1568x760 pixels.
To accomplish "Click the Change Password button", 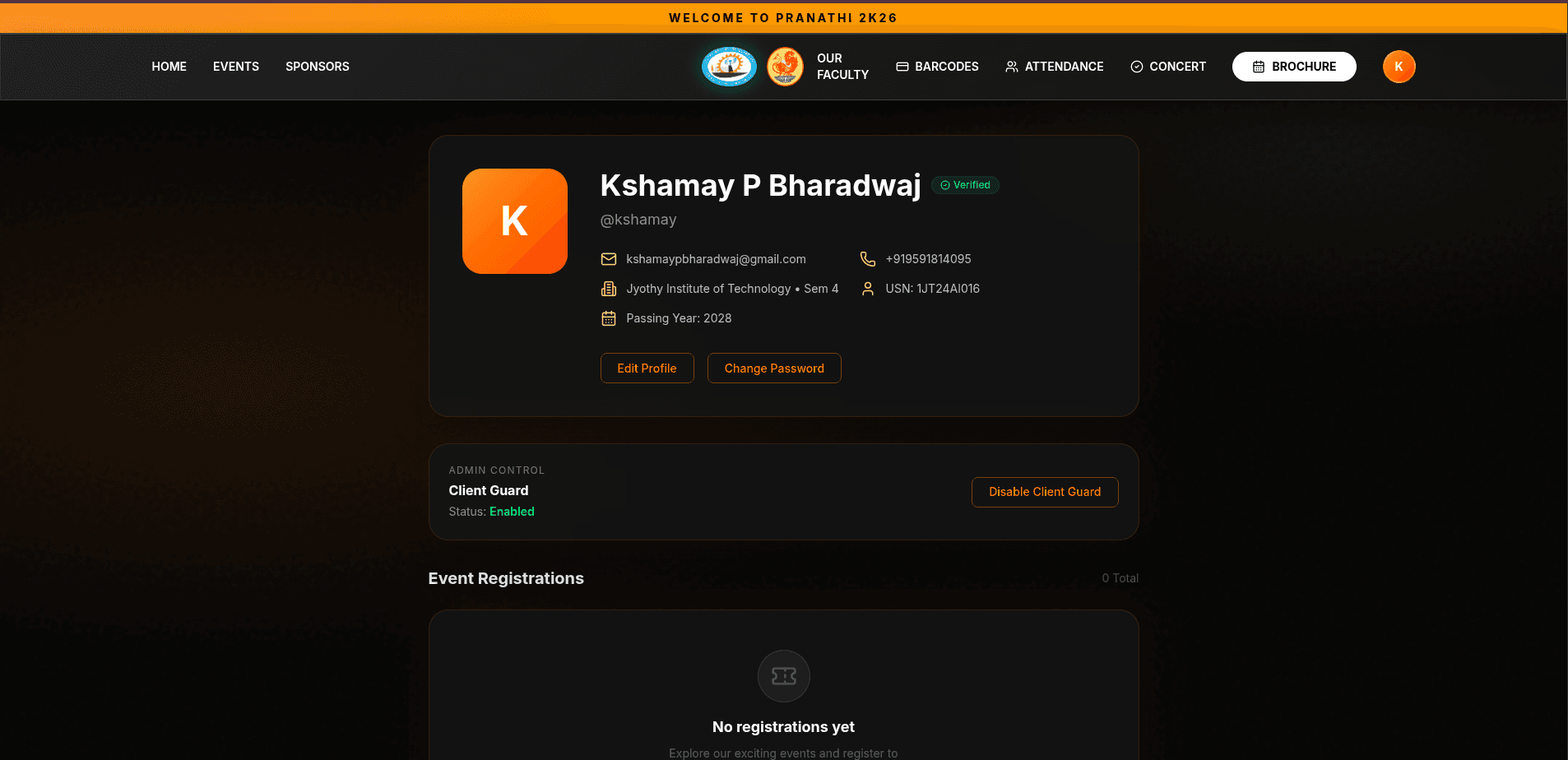I will tap(774, 368).
